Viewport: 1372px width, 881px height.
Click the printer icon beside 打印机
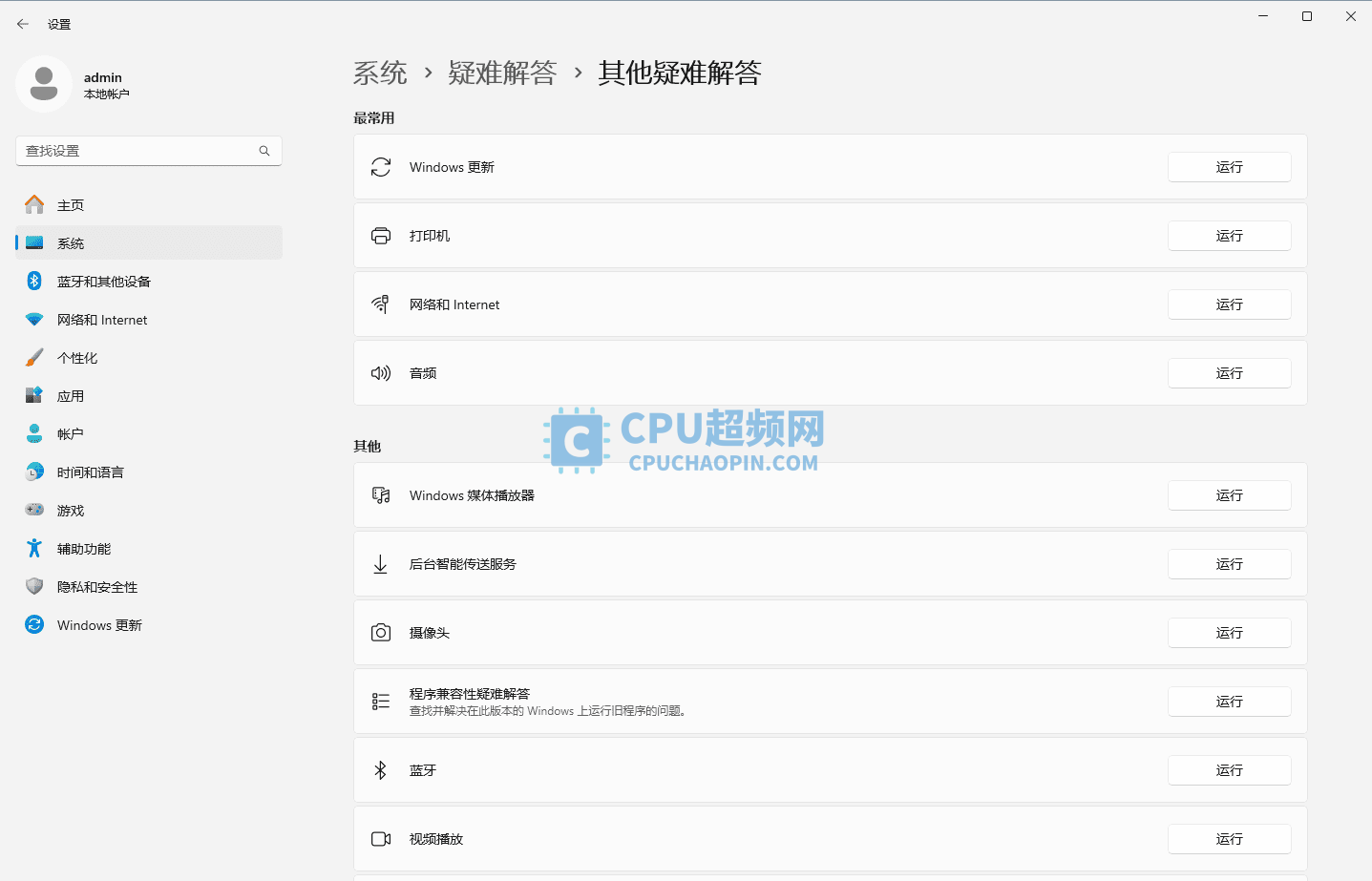click(x=381, y=235)
